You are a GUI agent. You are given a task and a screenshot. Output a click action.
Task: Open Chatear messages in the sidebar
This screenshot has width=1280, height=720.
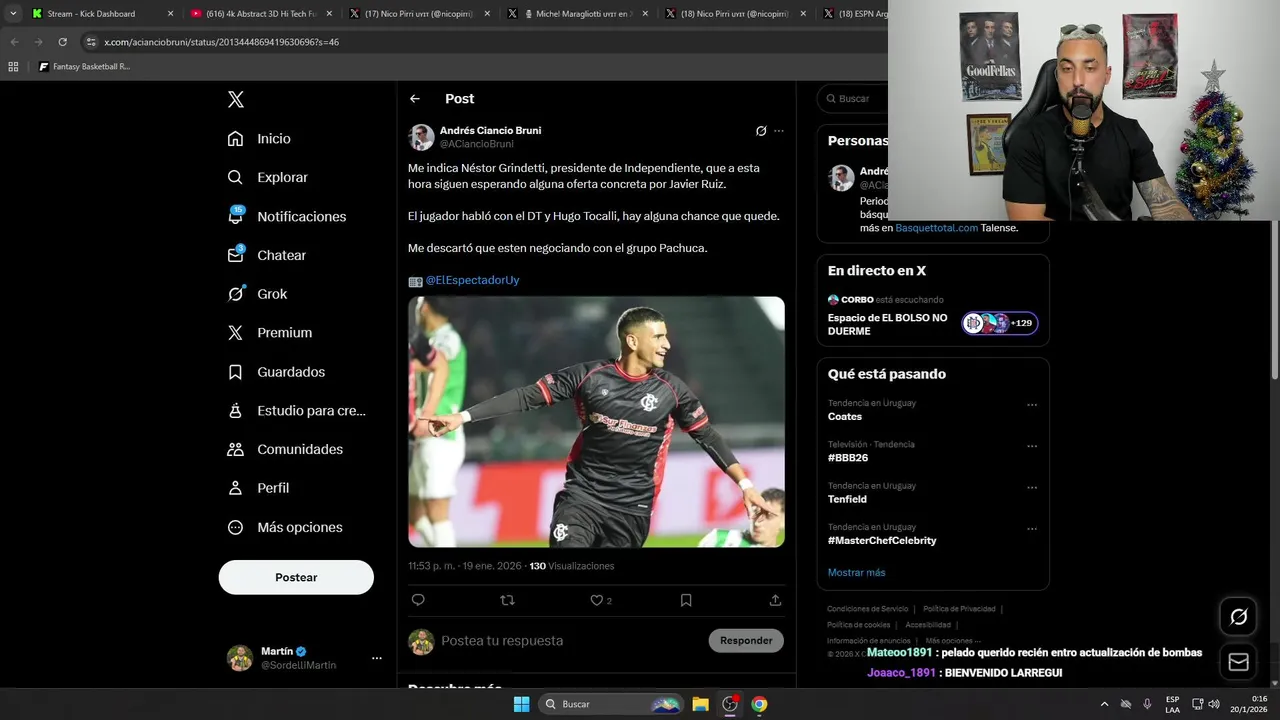coord(266,255)
